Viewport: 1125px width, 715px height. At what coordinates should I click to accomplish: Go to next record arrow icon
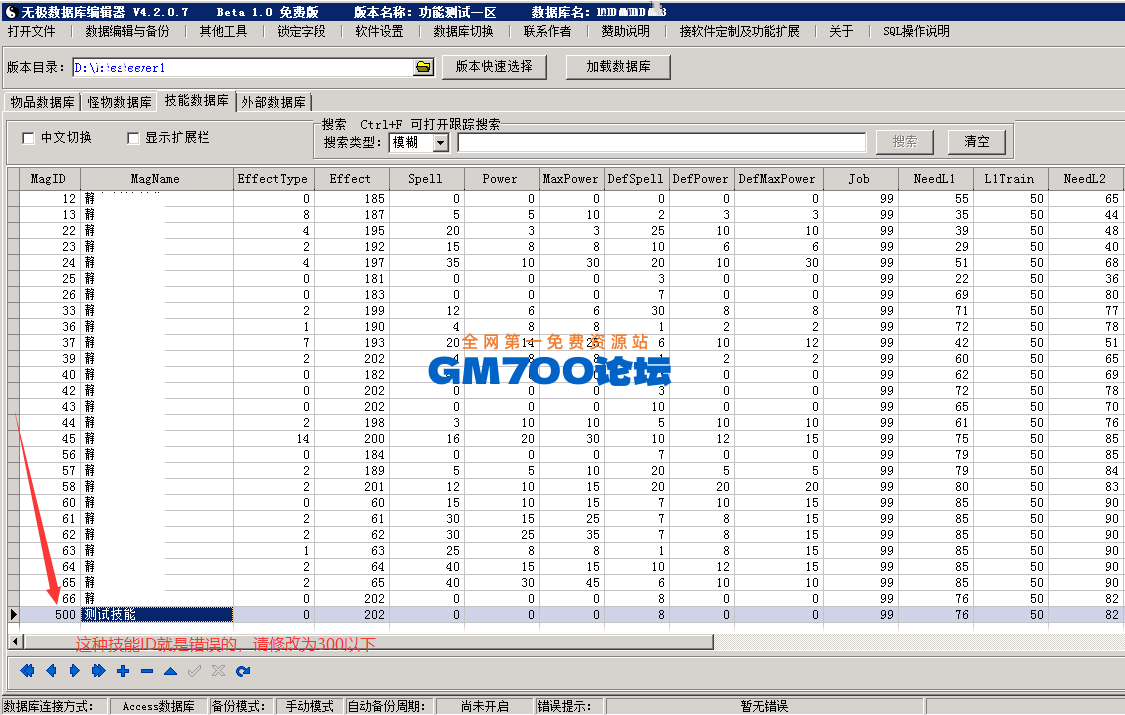(74, 671)
